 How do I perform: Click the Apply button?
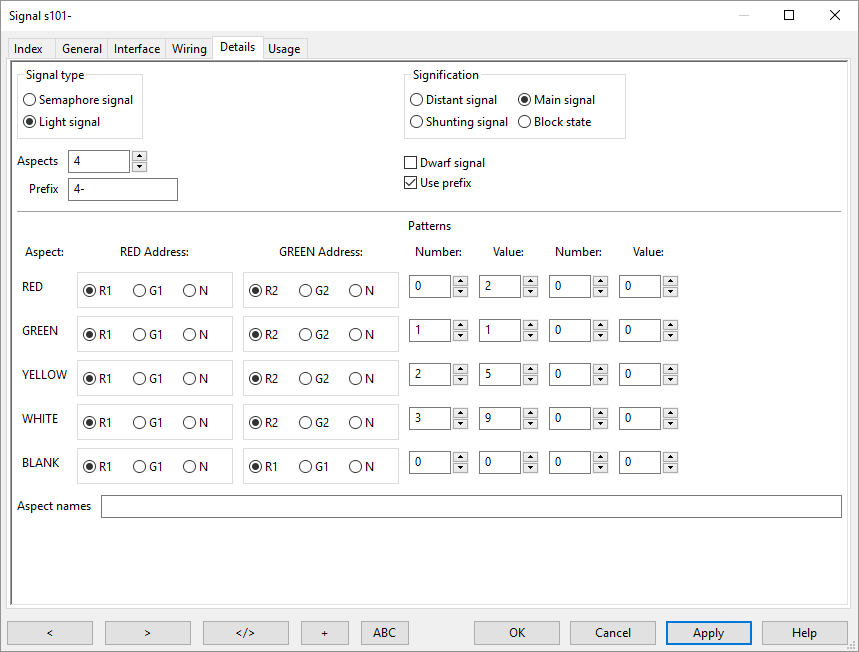(708, 633)
